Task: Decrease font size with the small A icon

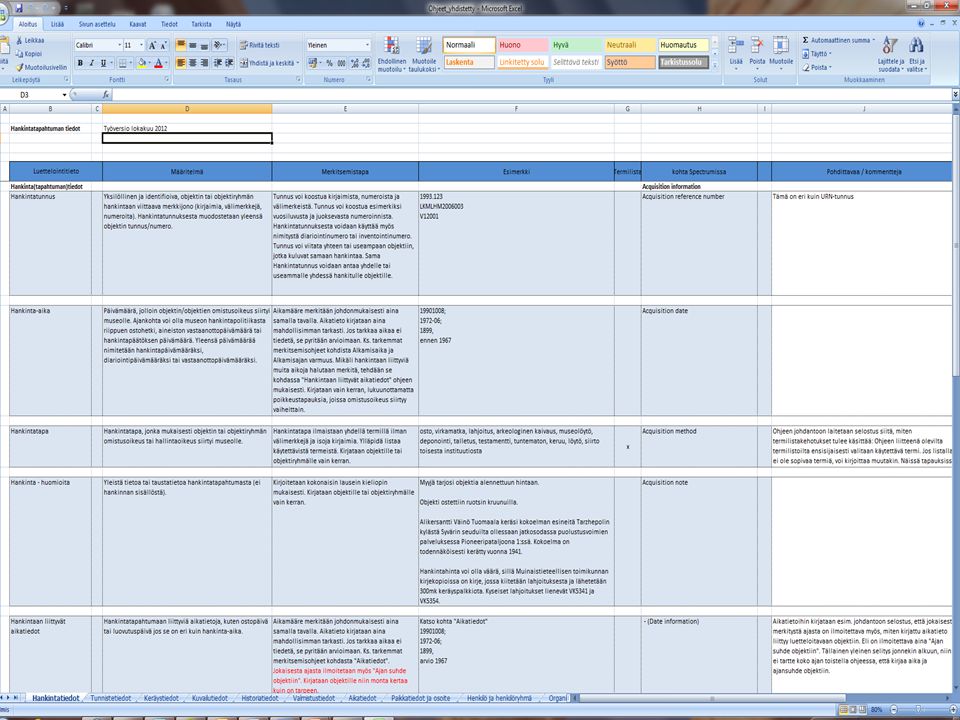Action: point(163,45)
